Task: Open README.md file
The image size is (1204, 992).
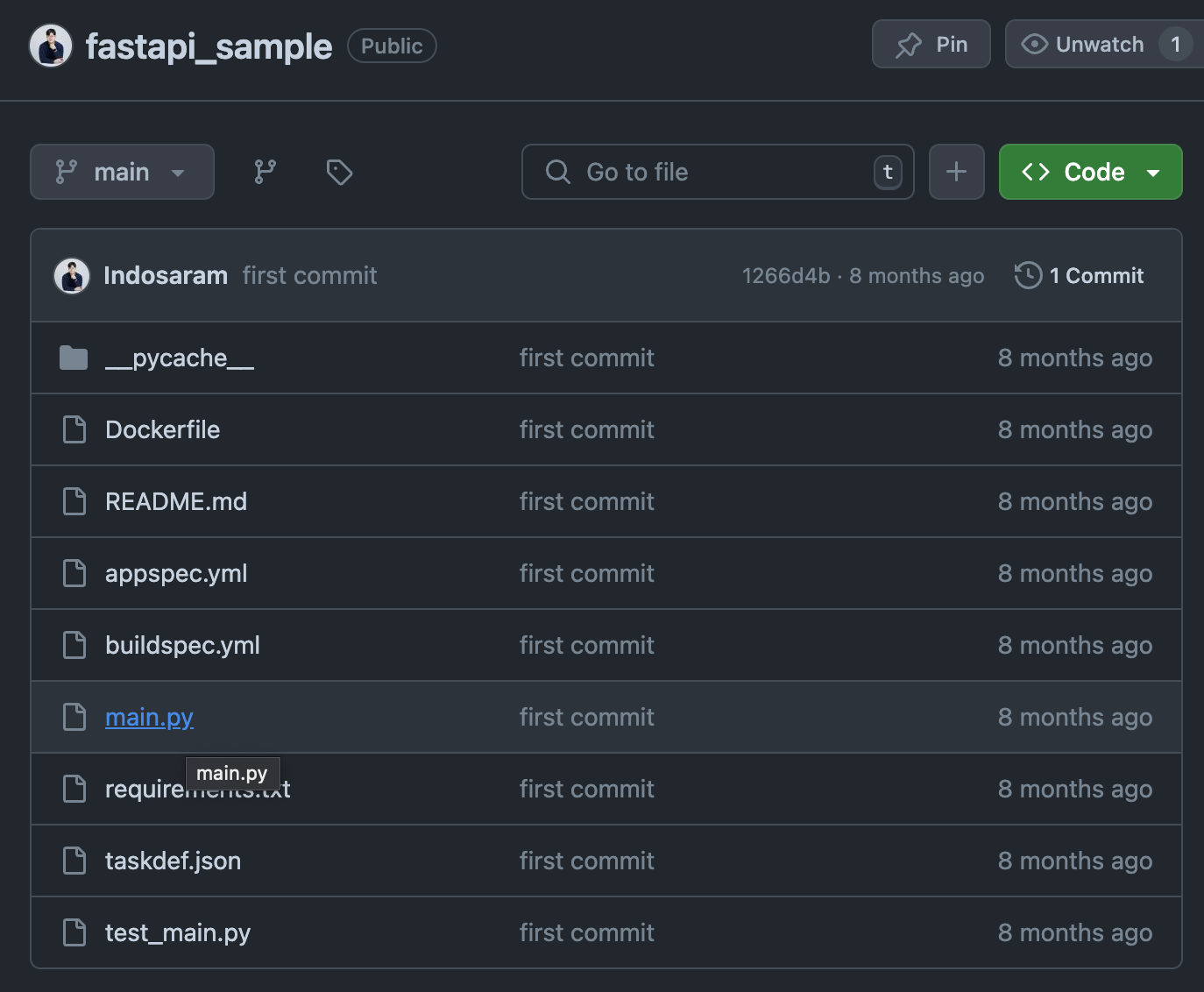Action: coord(176,501)
